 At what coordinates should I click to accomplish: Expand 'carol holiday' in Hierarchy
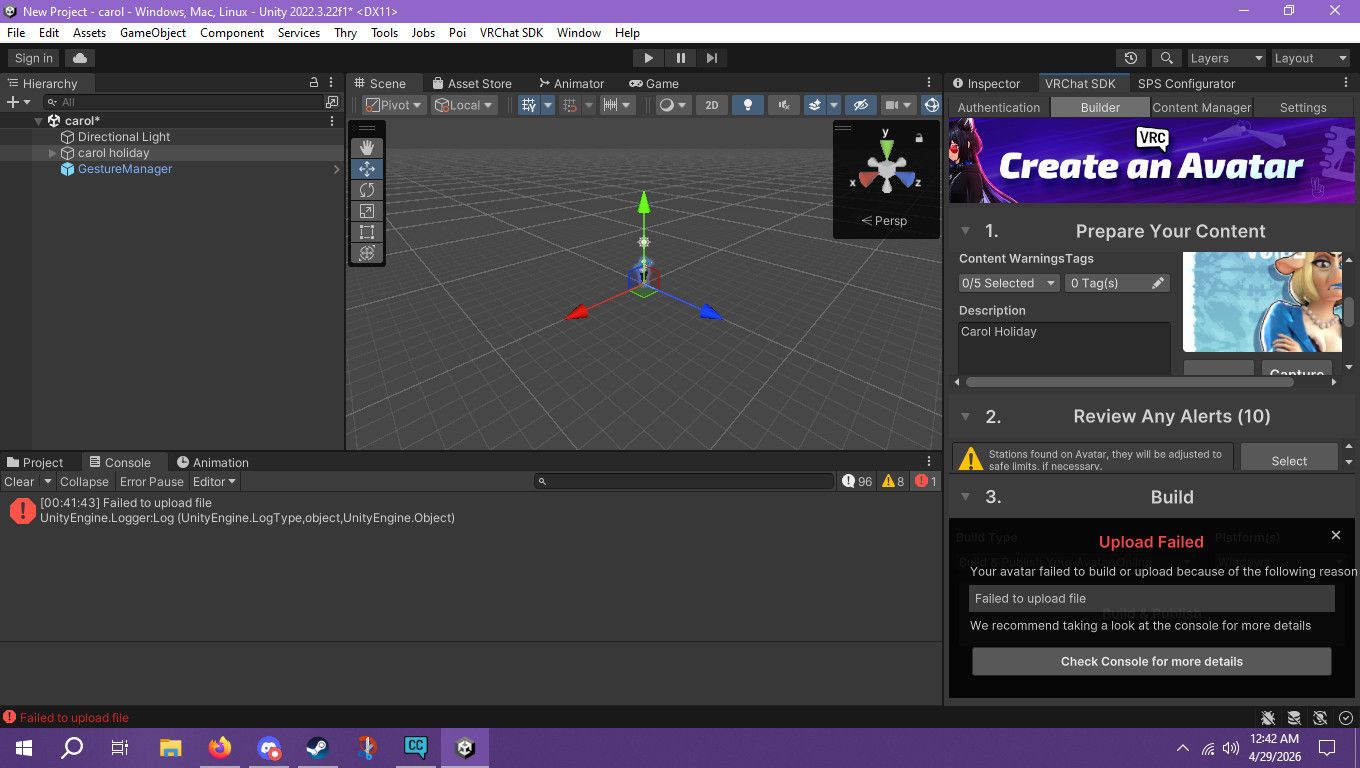click(53, 153)
